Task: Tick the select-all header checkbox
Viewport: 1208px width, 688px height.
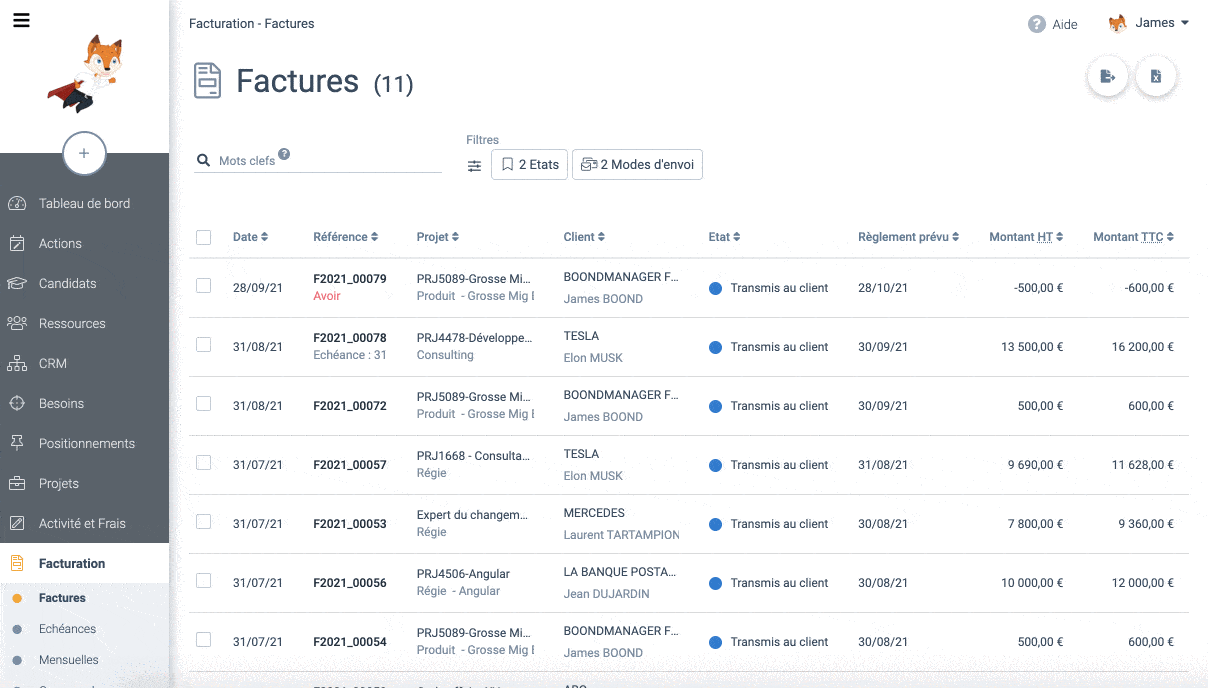Action: pyautogui.click(x=204, y=237)
